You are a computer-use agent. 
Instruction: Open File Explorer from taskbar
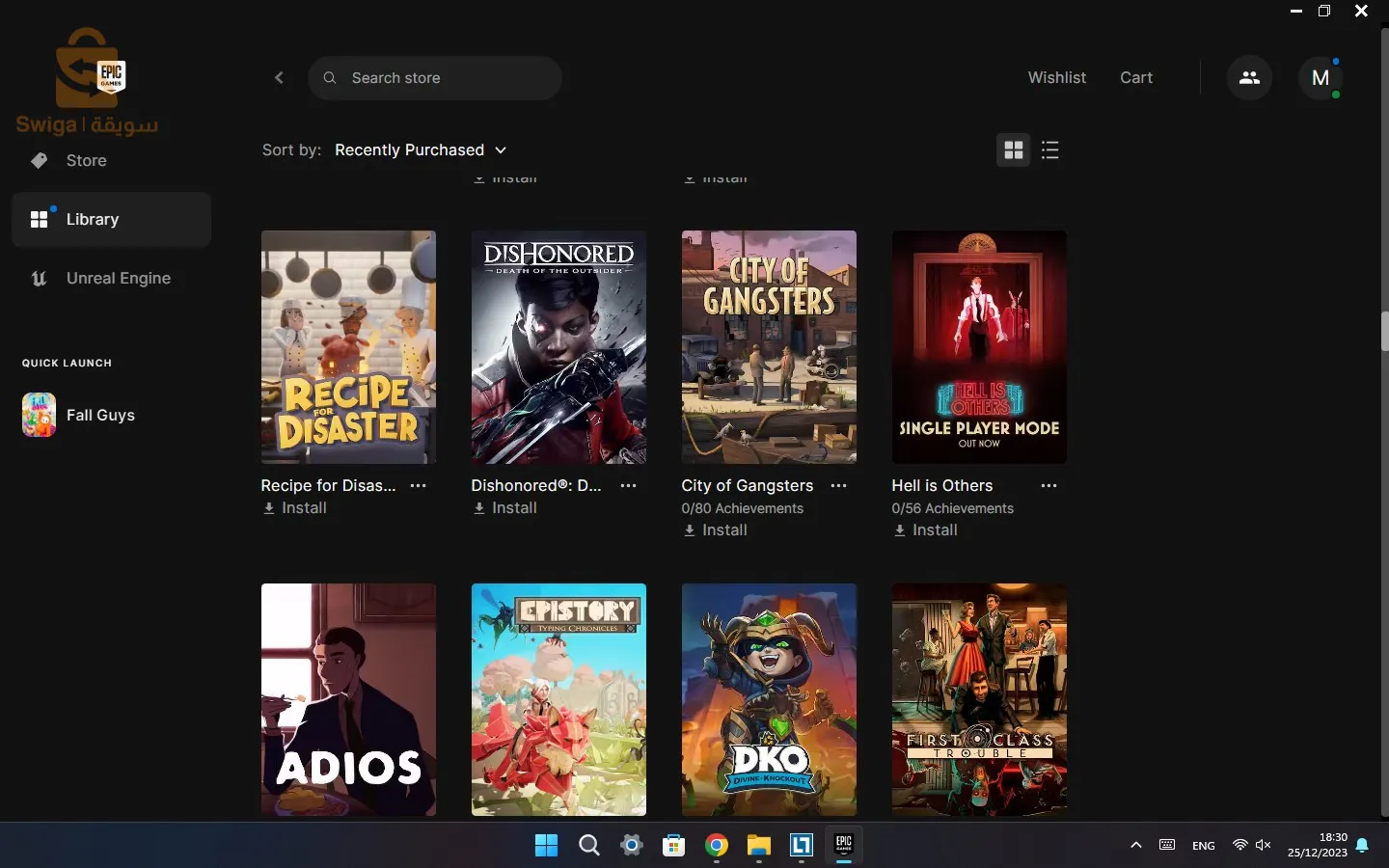click(x=759, y=846)
